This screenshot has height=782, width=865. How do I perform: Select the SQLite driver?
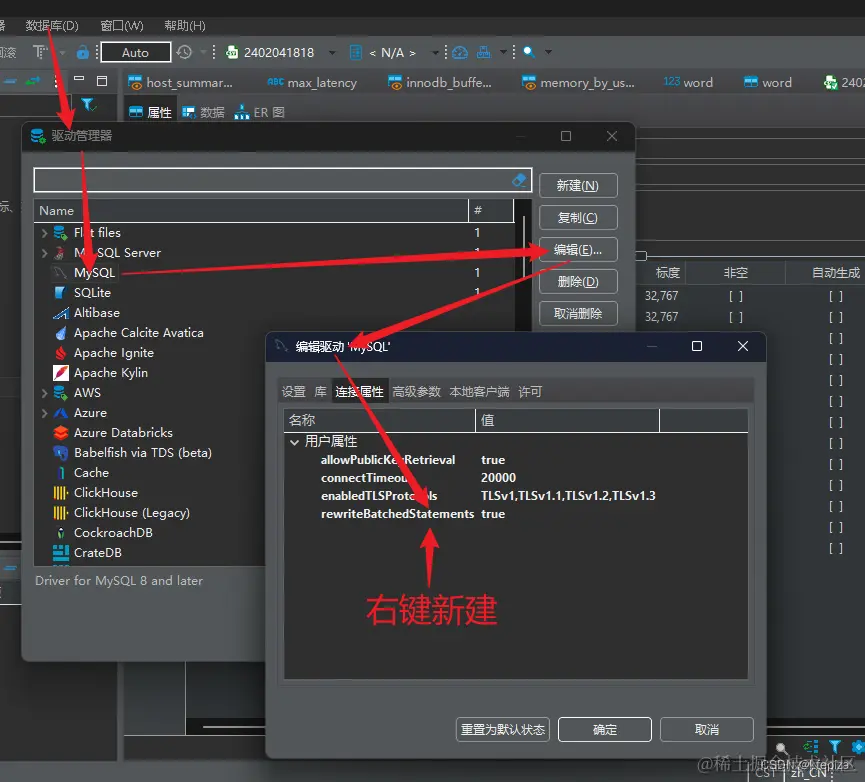[92, 292]
